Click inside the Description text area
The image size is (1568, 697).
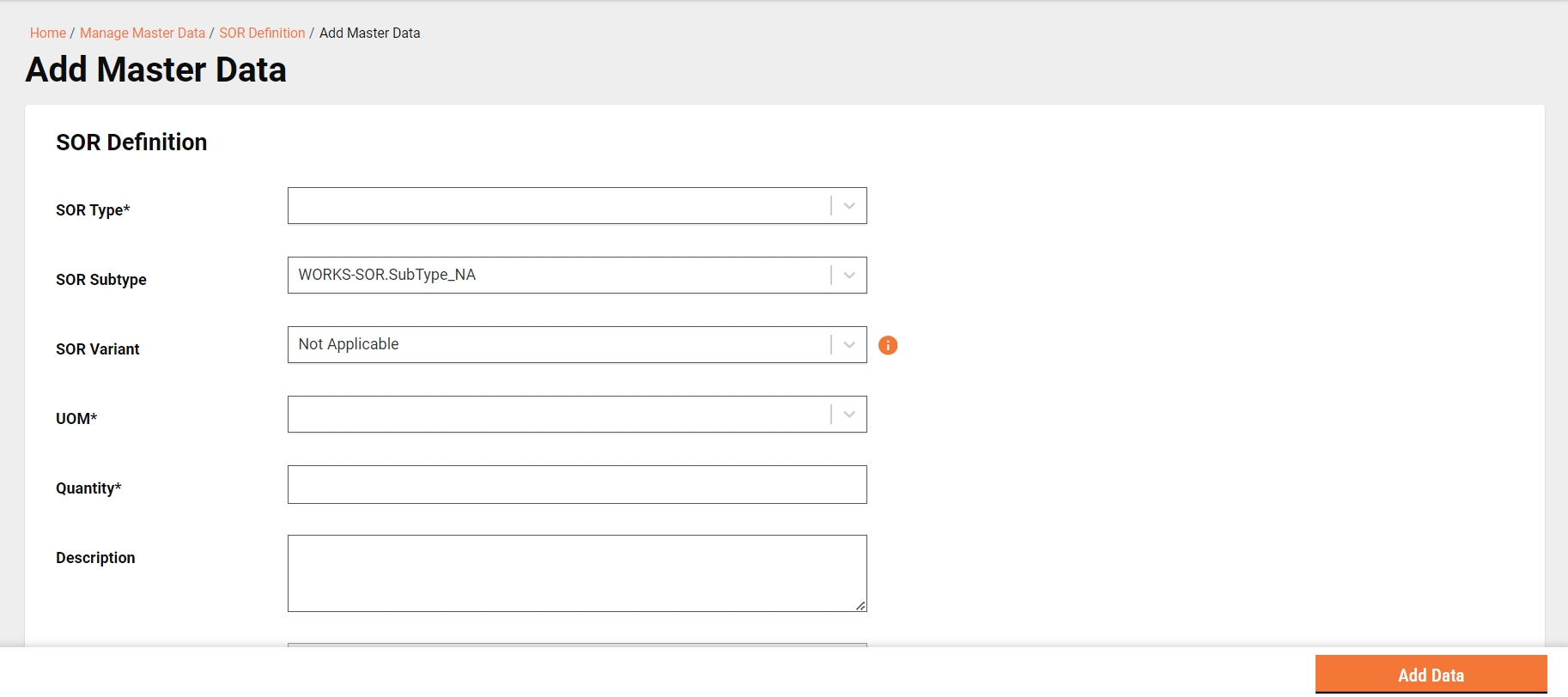(575, 573)
